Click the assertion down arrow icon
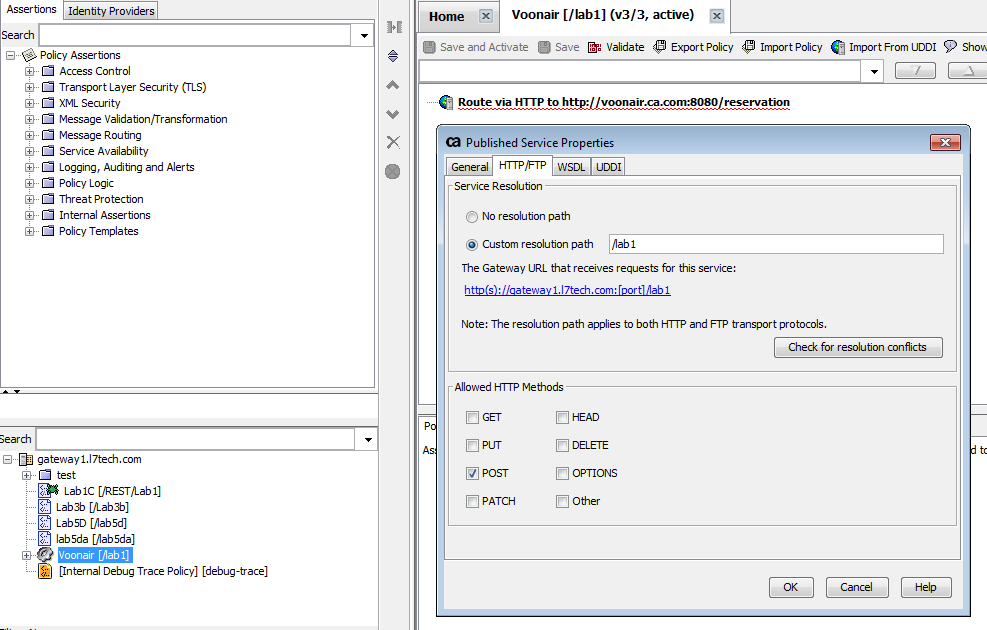Viewport: 987px width, 630px height. (392, 113)
